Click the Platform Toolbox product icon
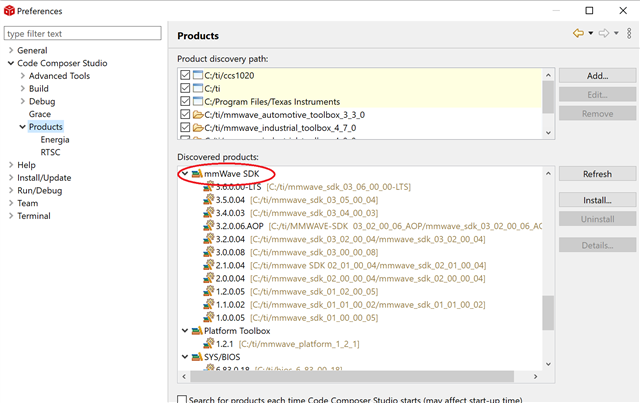 coord(197,330)
